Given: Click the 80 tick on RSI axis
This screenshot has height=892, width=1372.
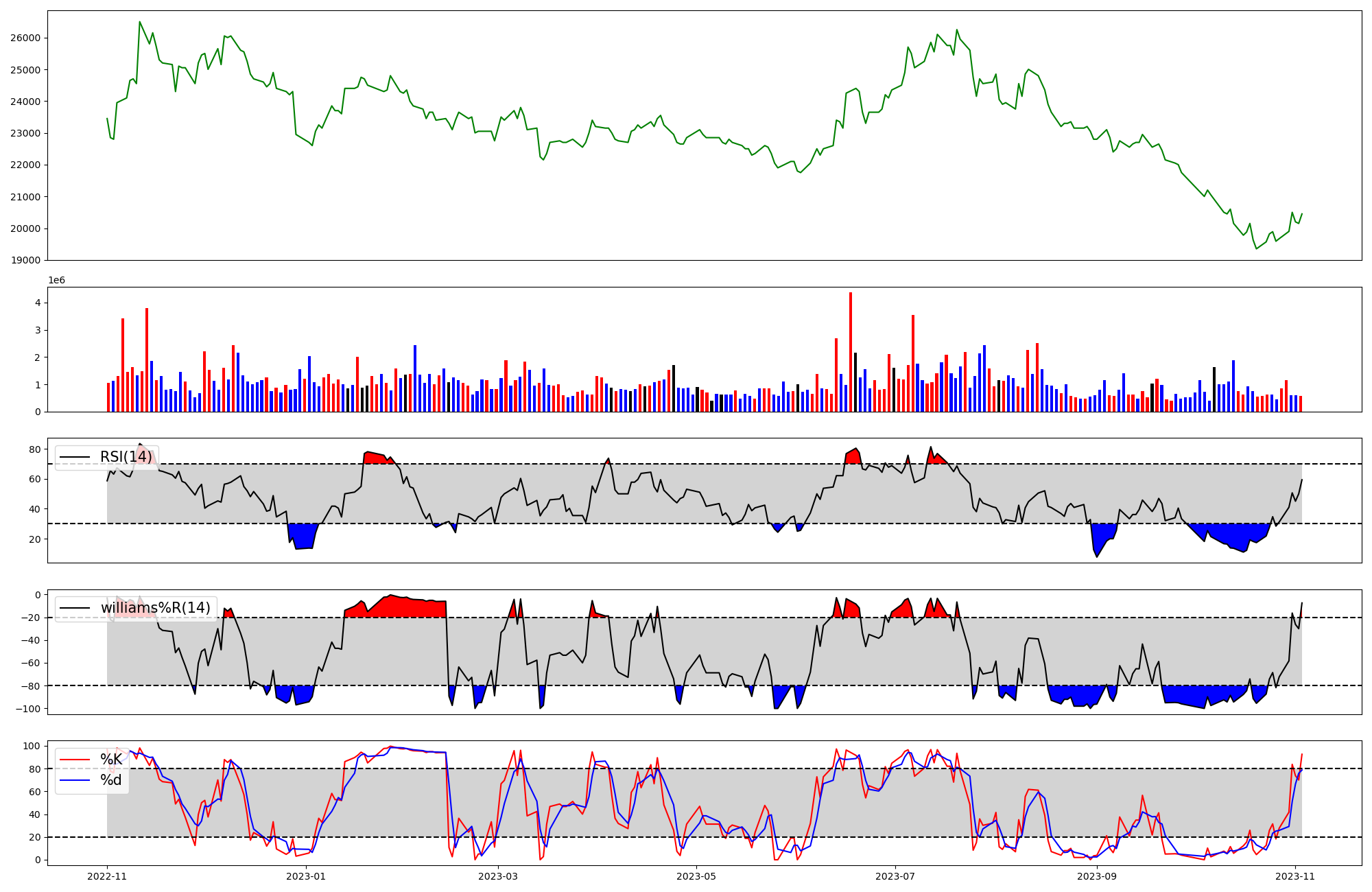Looking at the screenshot, I should [x=34, y=449].
